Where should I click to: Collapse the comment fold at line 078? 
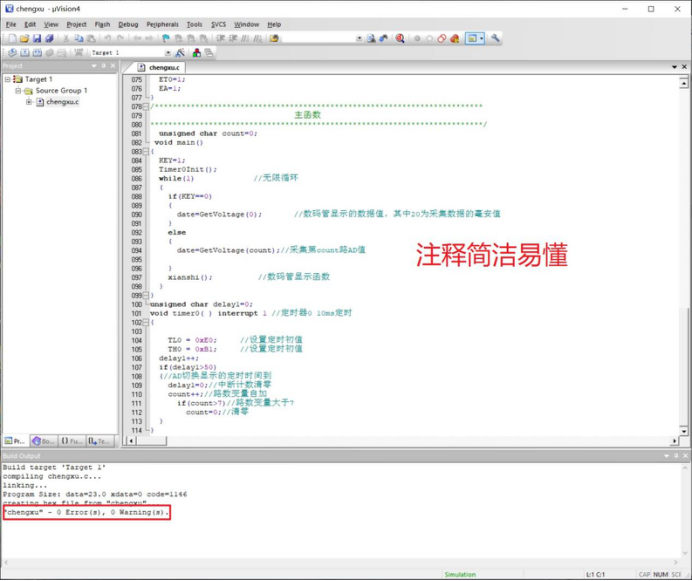point(146,106)
